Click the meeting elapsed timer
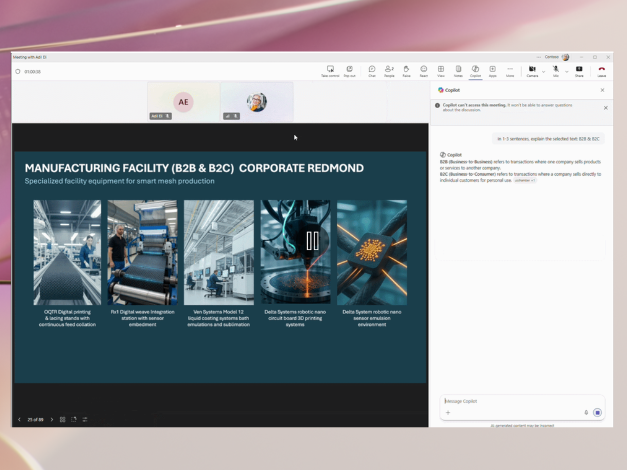The width and height of the screenshot is (627, 470). (x=32, y=72)
